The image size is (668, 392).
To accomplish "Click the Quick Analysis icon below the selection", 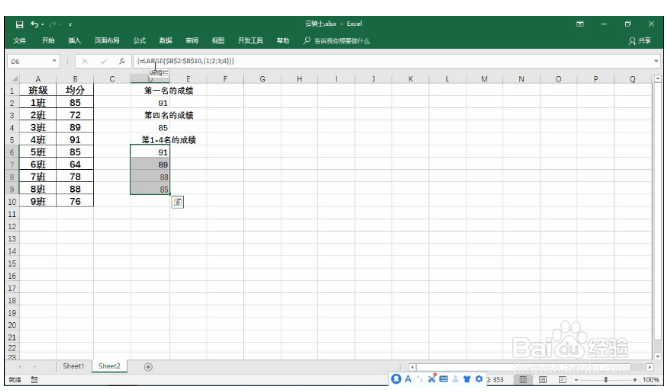I will pos(177,202).
